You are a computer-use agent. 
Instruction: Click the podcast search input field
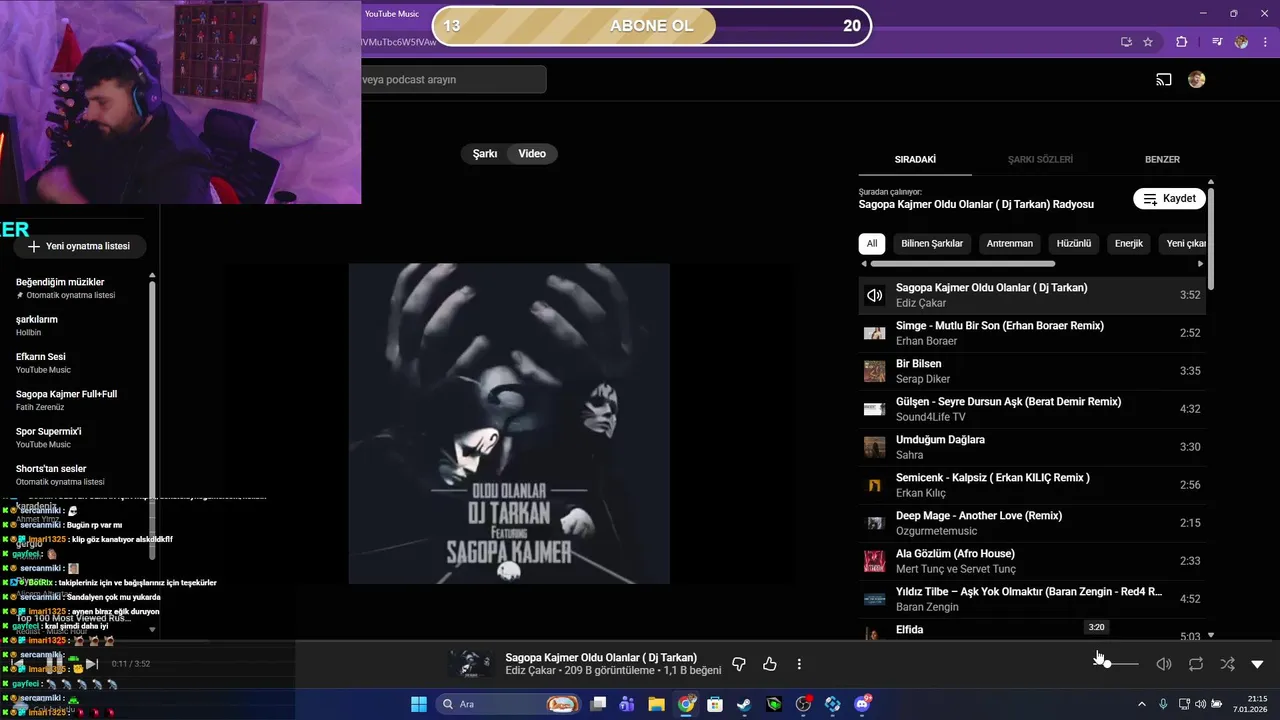point(454,80)
